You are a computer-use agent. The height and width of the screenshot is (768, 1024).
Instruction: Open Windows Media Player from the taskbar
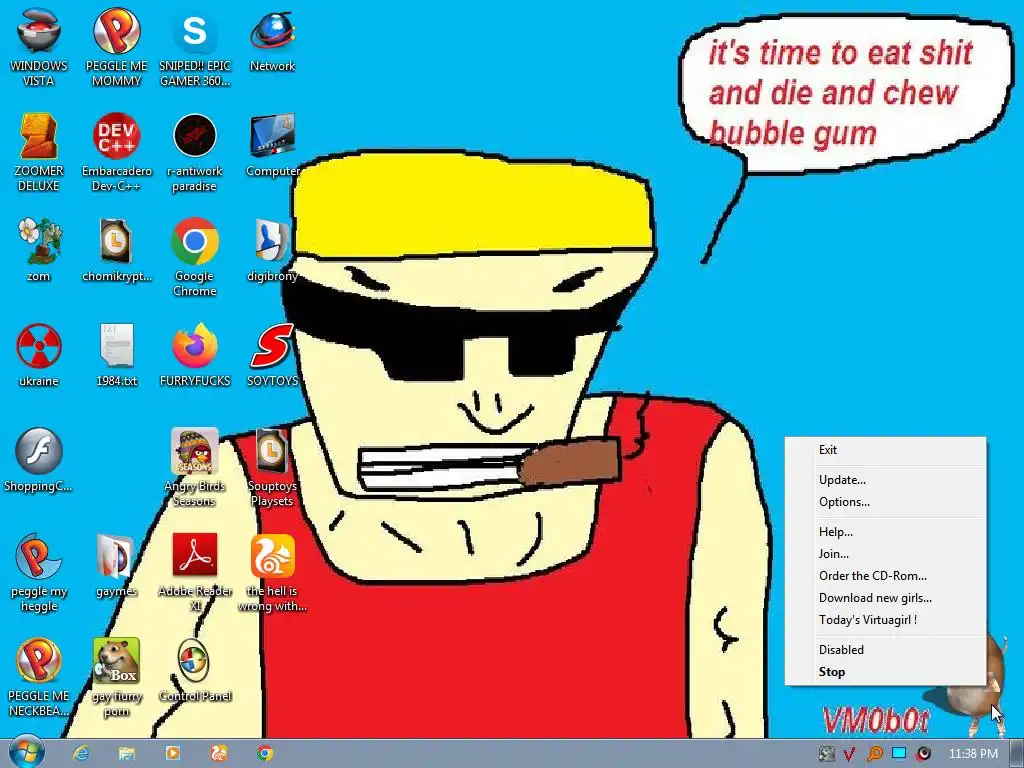pos(173,754)
